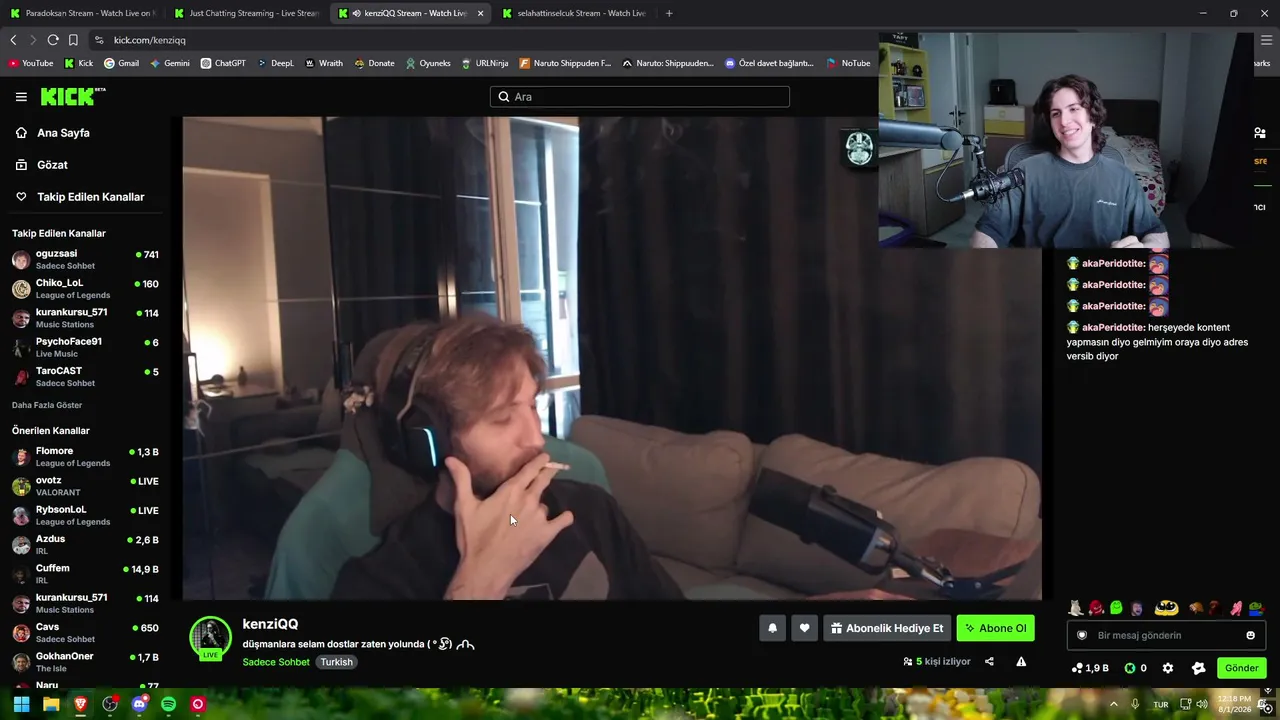The image size is (1280, 720).
Task: Switch to the selahattinselcuk Stream tab
Action: pyautogui.click(x=574, y=13)
